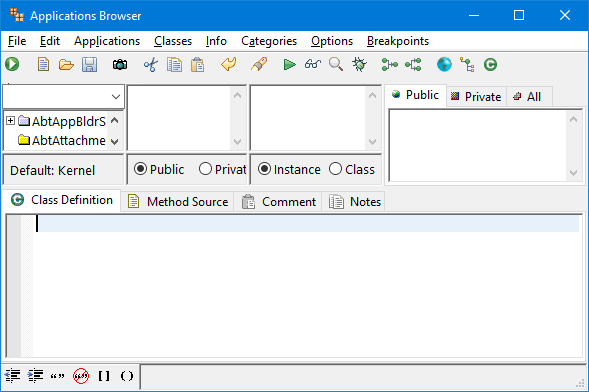
Task: Click the square brackets icon
Action: pos(104,375)
